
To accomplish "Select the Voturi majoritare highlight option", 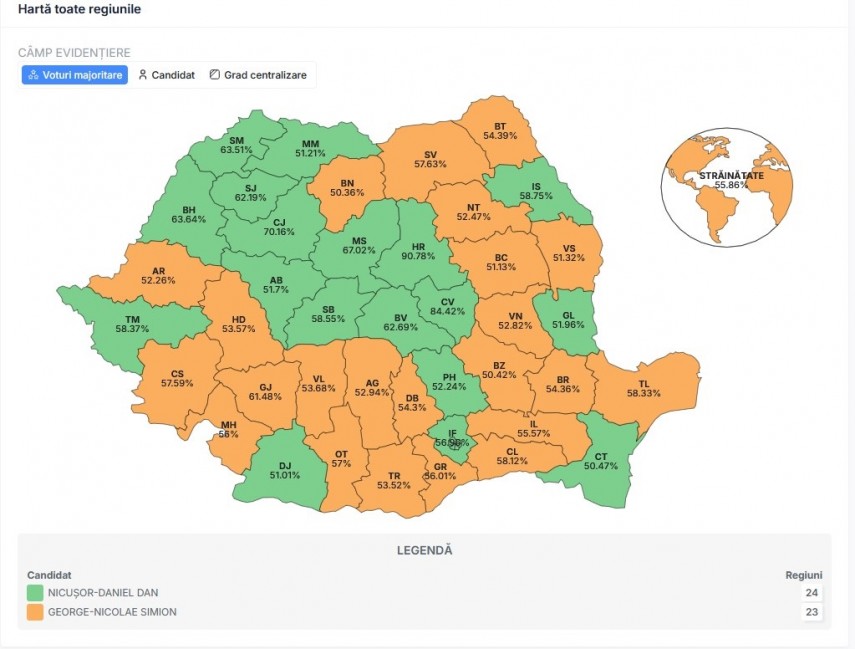I will (x=75, y=75).
